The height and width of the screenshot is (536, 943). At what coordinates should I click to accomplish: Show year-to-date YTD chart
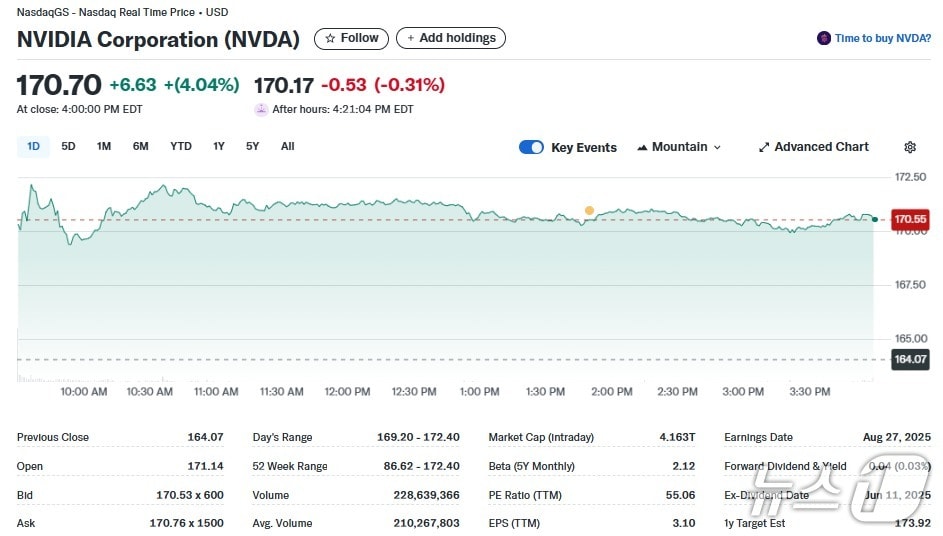point(180,146)
